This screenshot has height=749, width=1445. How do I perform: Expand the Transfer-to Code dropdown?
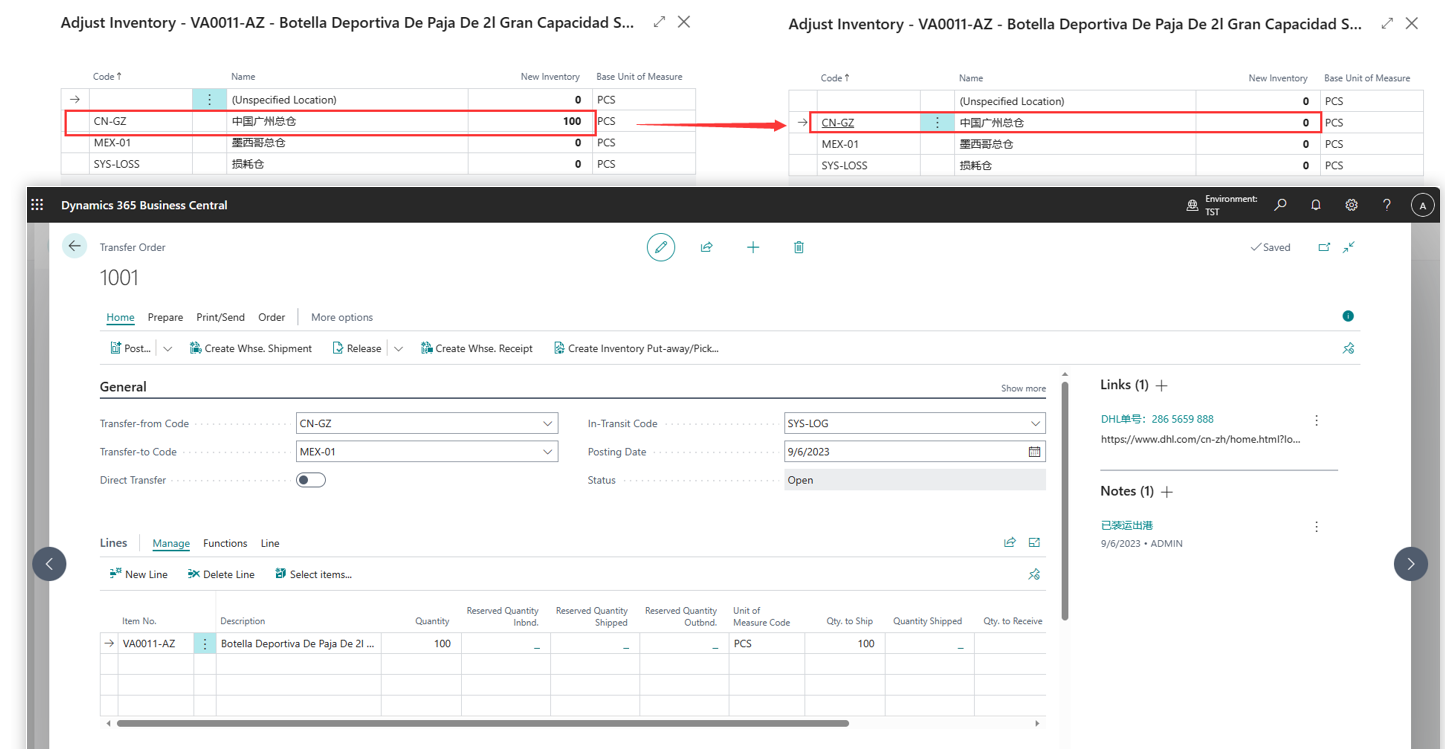click(547, 452)
